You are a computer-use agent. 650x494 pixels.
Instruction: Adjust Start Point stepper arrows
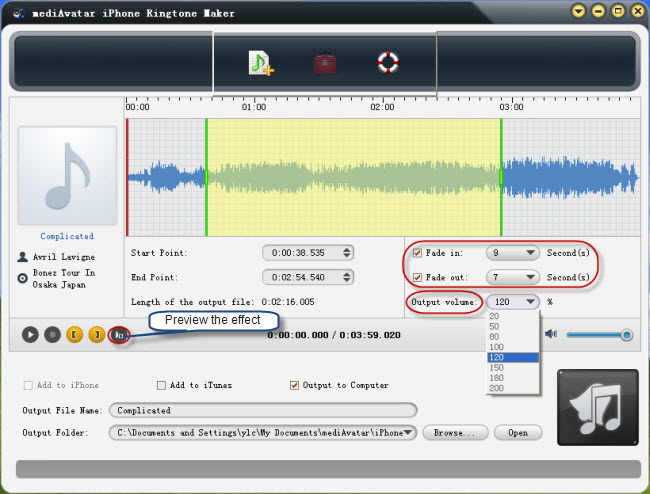click(347, 253)
